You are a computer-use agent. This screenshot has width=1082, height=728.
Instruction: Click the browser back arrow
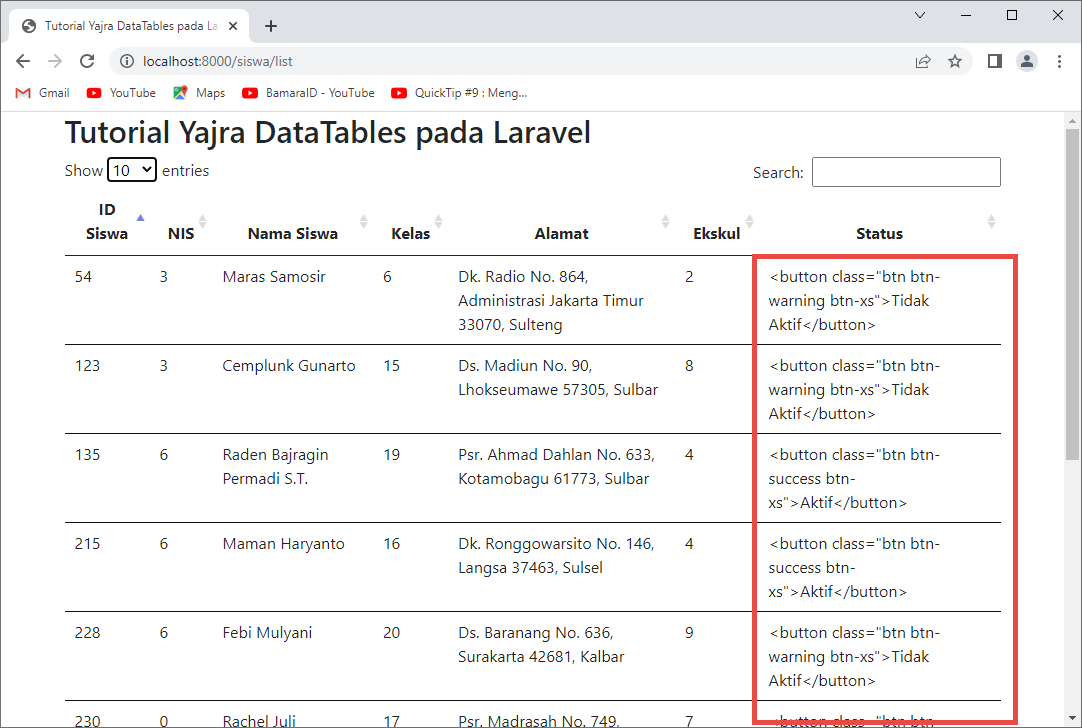[x=23, y=61]
